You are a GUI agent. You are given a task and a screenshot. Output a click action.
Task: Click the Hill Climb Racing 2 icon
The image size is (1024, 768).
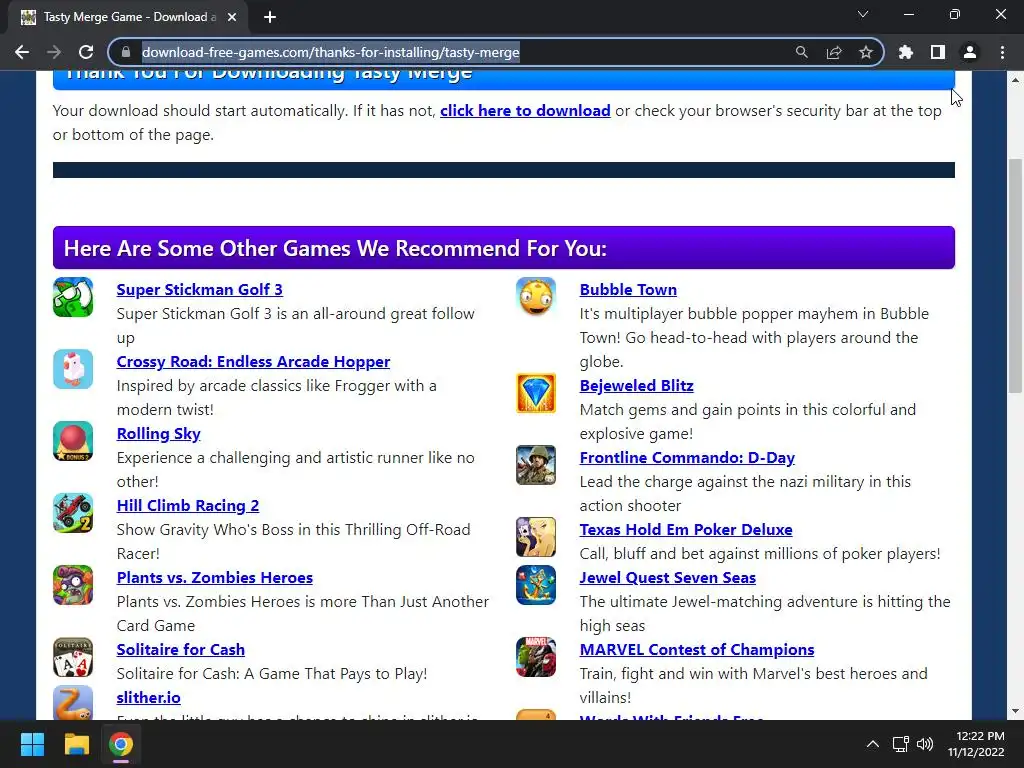point(73,513)
